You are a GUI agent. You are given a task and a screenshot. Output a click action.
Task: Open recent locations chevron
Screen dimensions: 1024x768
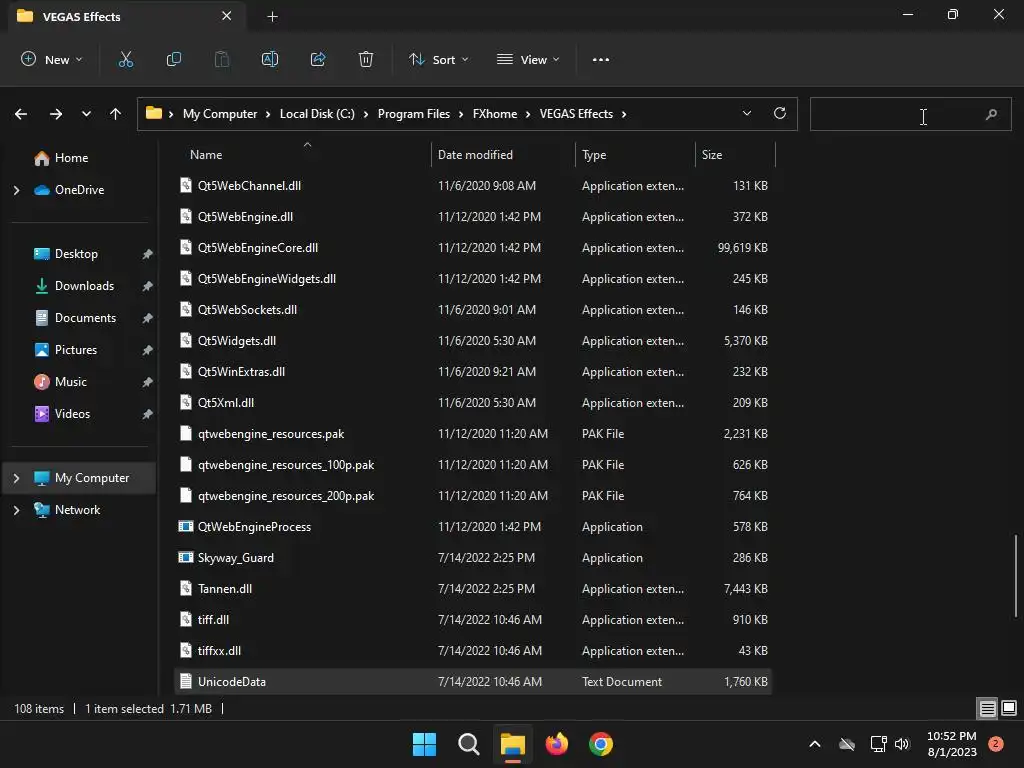(x=86, y=114)
